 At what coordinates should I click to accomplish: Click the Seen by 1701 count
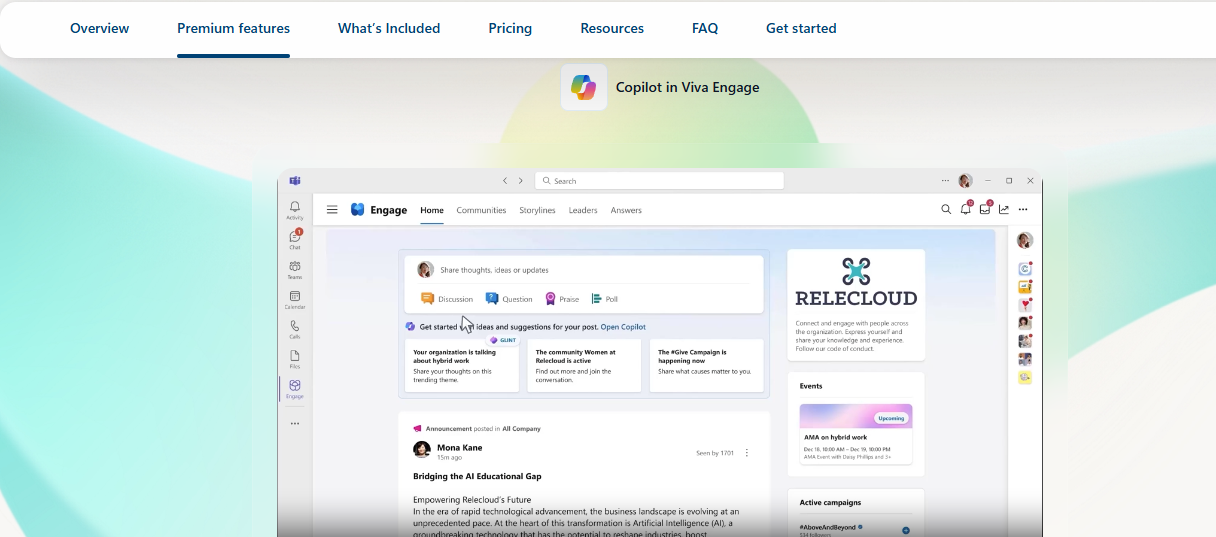[x=715, y=453]
